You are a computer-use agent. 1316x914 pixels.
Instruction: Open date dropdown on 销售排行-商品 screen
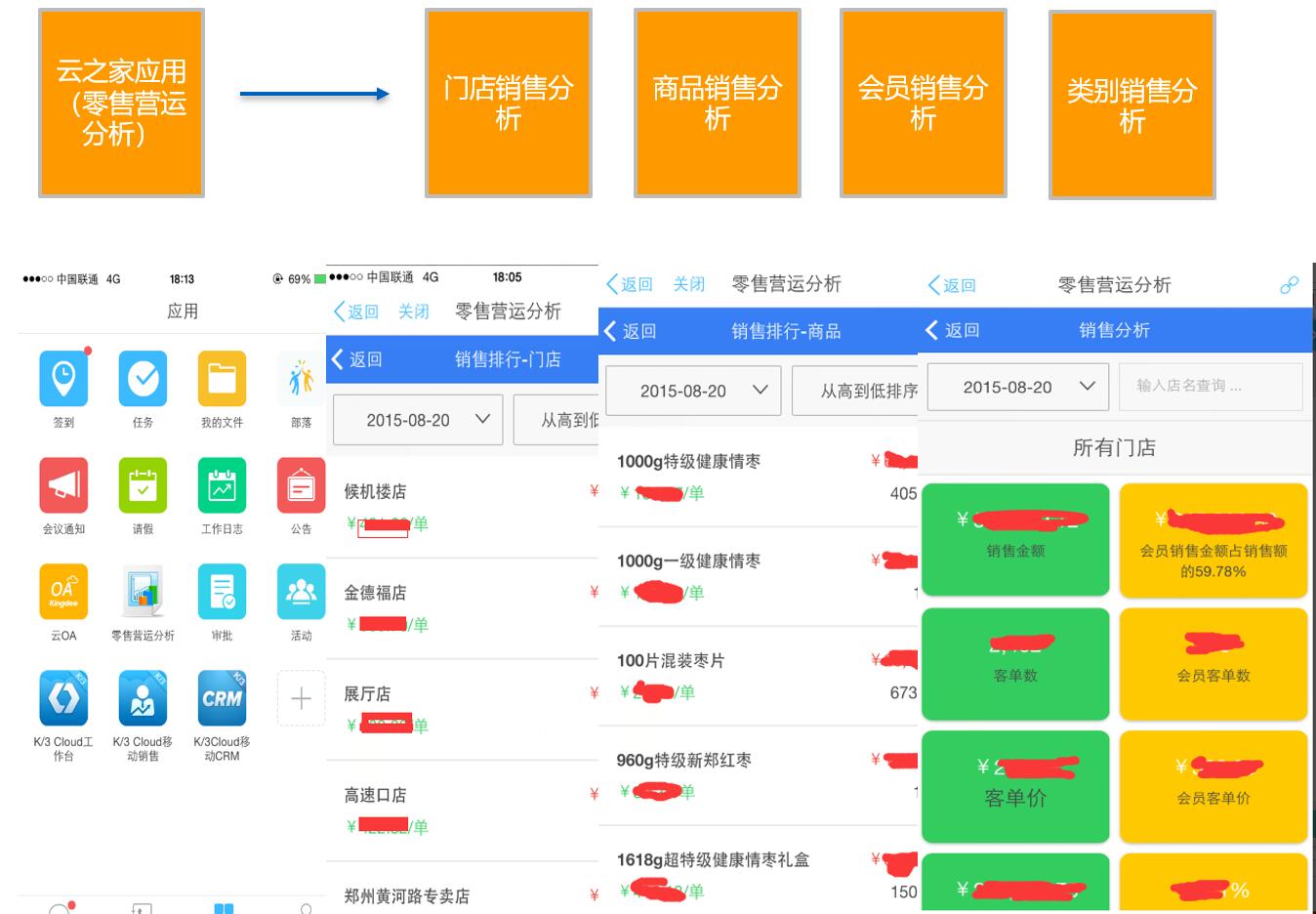tap(693, 391)
